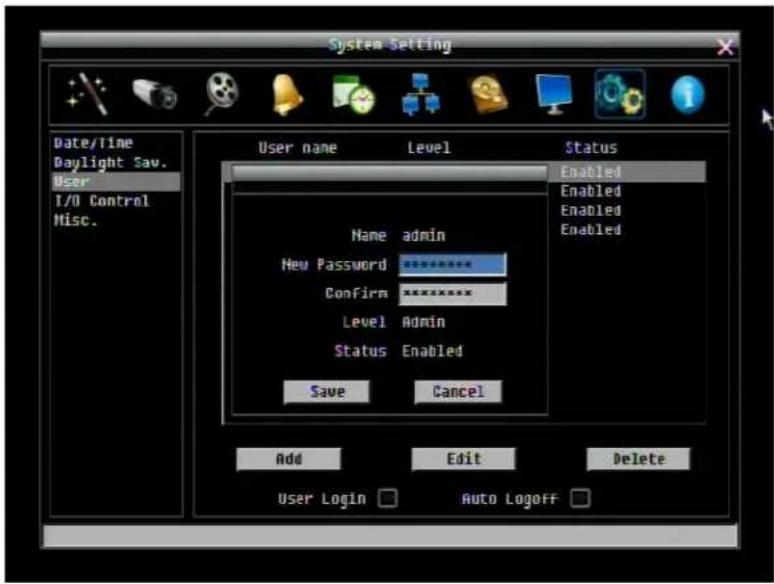
Task: Select Date/Time in the side menu
Action: pyautogui.click(x=93, y=143)
